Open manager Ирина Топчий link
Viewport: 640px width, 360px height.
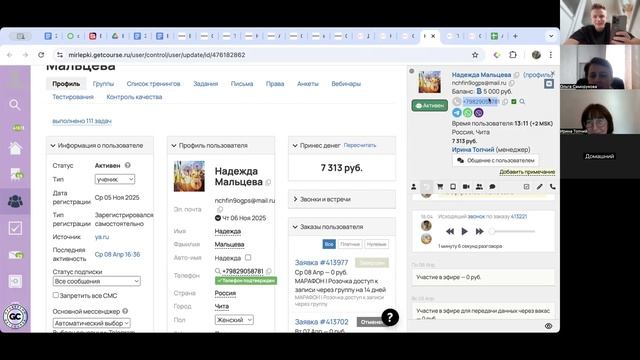coord(473,149)
